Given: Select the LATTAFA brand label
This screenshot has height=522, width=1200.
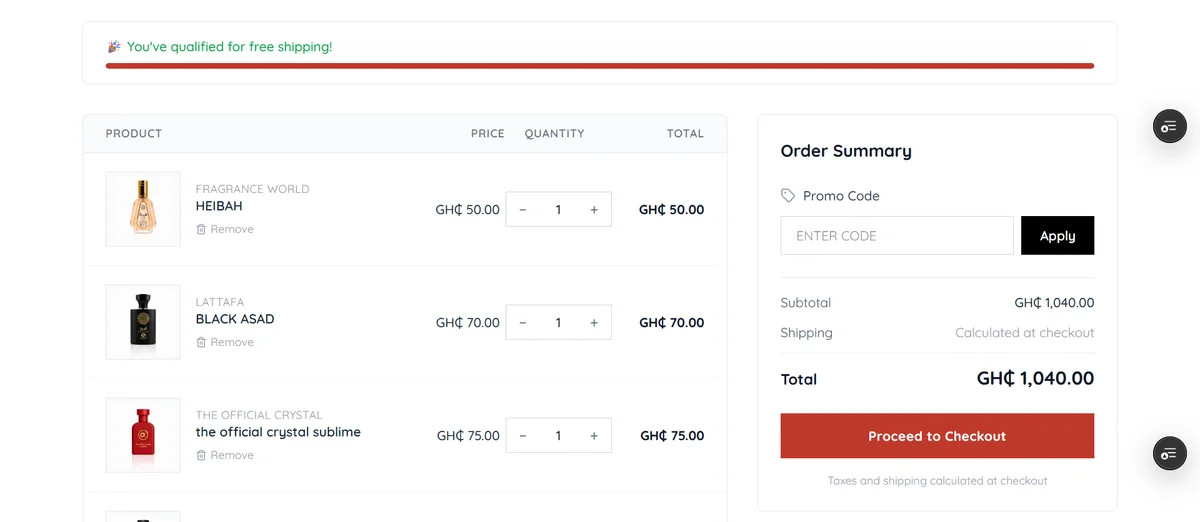Looking at the screenshot, I should (x=220, y=302).
